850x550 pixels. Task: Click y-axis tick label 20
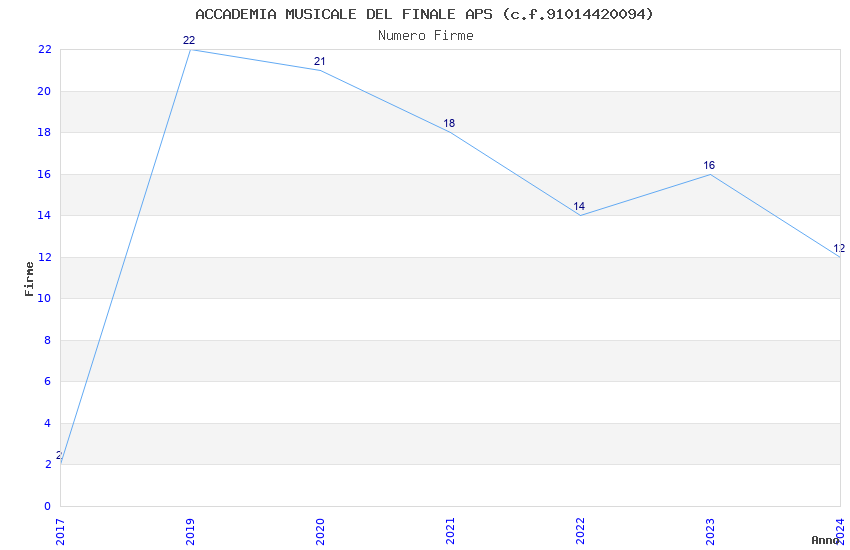(44, 91)
